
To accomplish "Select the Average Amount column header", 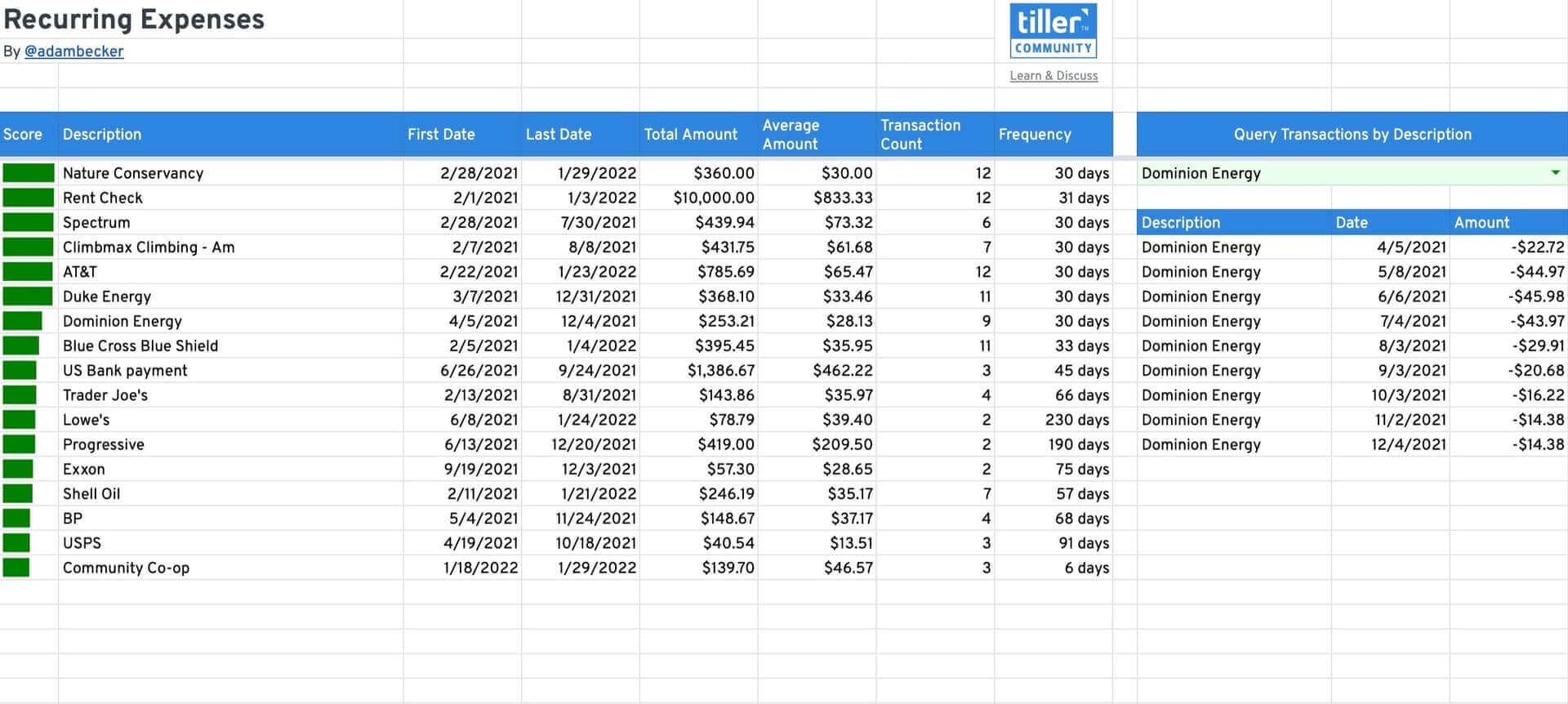I will pos(791,134).
